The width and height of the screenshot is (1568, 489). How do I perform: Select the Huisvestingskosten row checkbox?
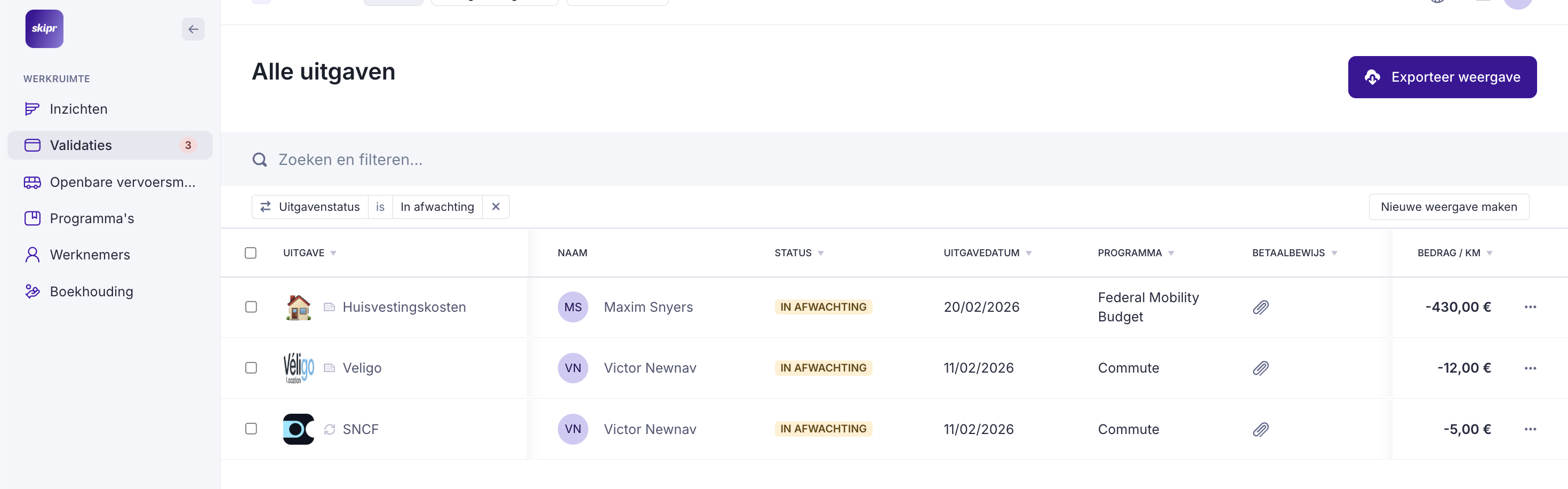pyautogui.click(x=251, y=307)
